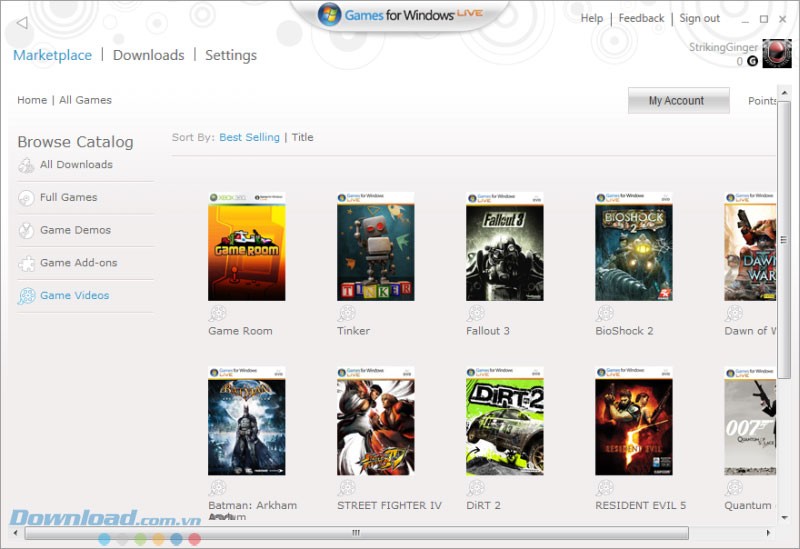Click the horizontal scrollbar thumb

[356, 533]
